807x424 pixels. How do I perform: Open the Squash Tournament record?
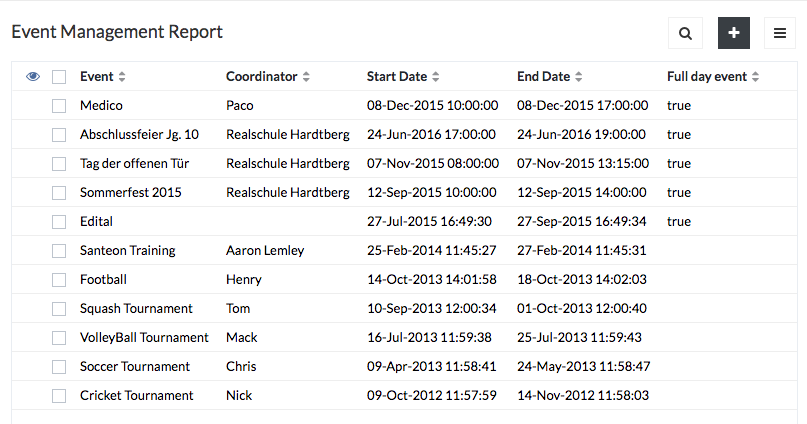pos(136,308)
